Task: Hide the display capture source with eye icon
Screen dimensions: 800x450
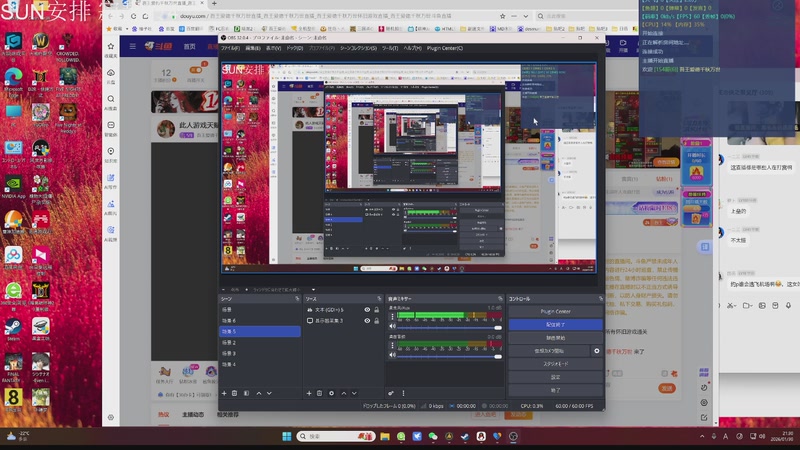Action: (367, 321)
